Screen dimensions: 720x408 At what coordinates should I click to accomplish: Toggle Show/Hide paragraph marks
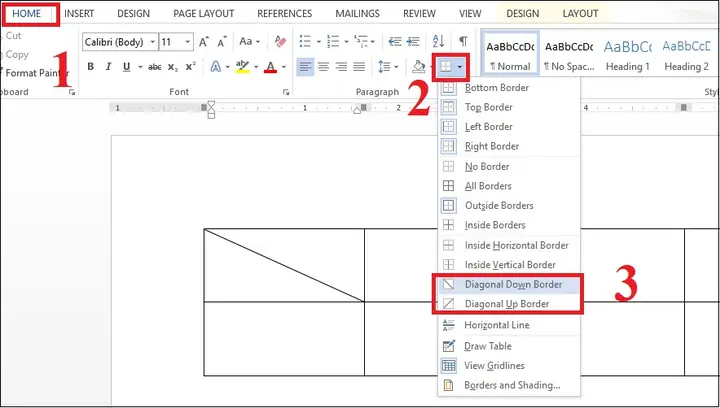(x=463, y=42)
